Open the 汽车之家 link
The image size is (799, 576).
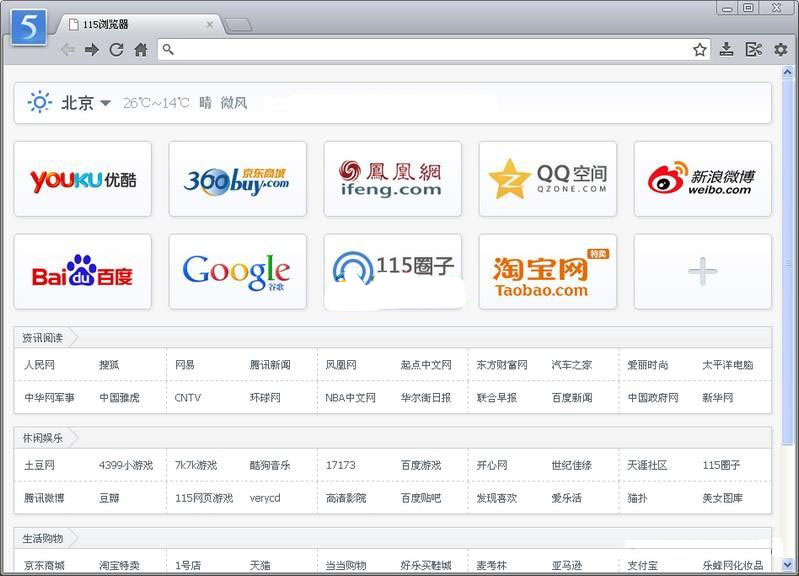(x=572, y=365)
